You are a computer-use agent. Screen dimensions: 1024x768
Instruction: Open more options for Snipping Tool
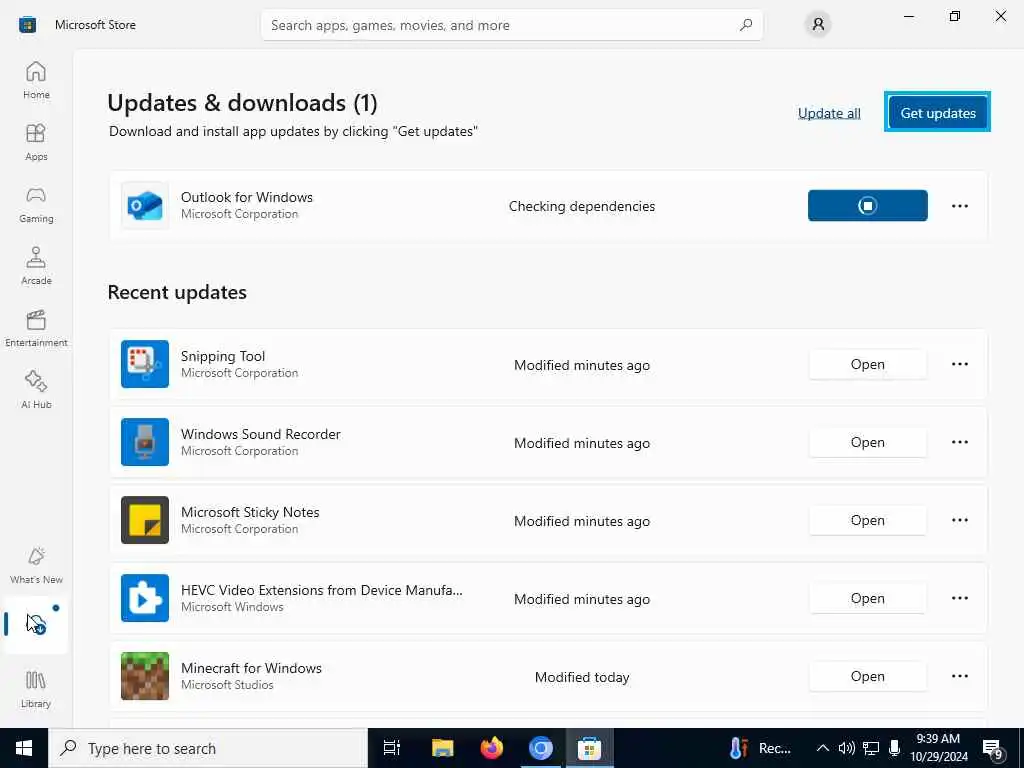click(x=959, y=364)
